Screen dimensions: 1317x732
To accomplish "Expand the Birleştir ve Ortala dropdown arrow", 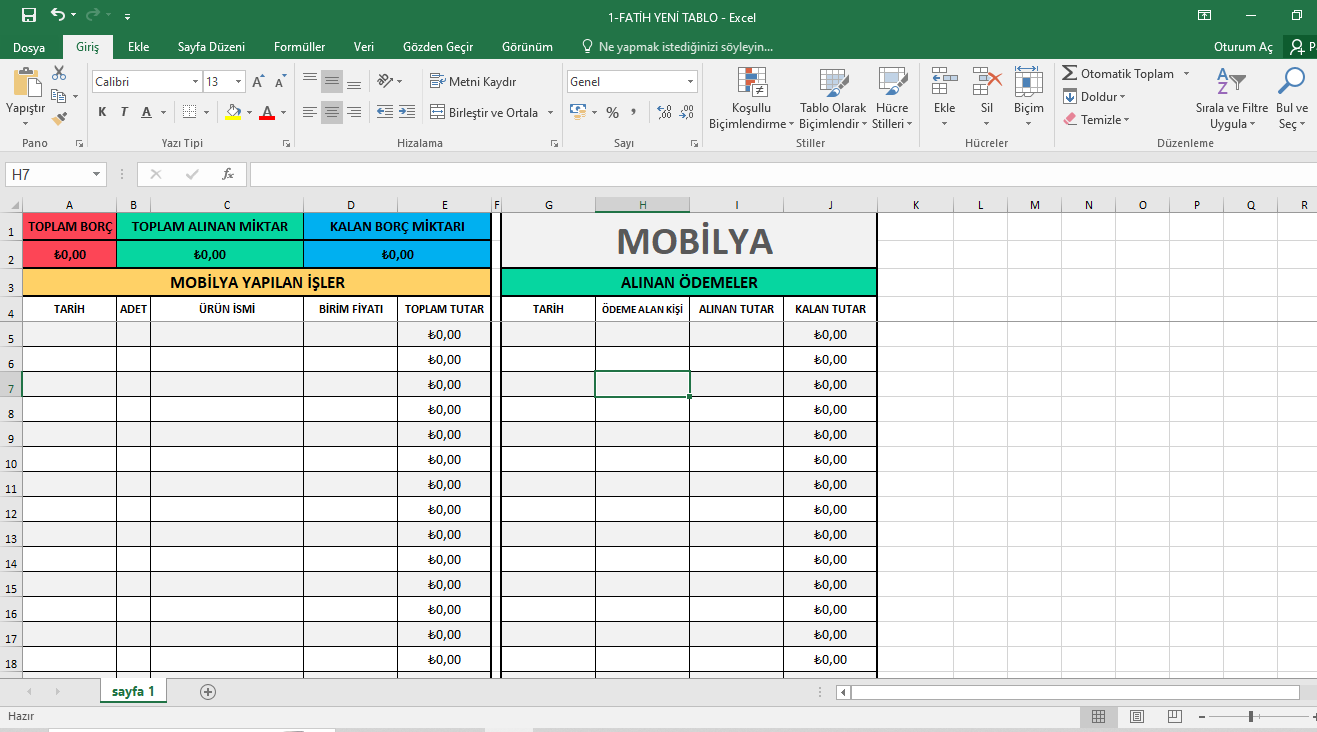I will point(550,112).
